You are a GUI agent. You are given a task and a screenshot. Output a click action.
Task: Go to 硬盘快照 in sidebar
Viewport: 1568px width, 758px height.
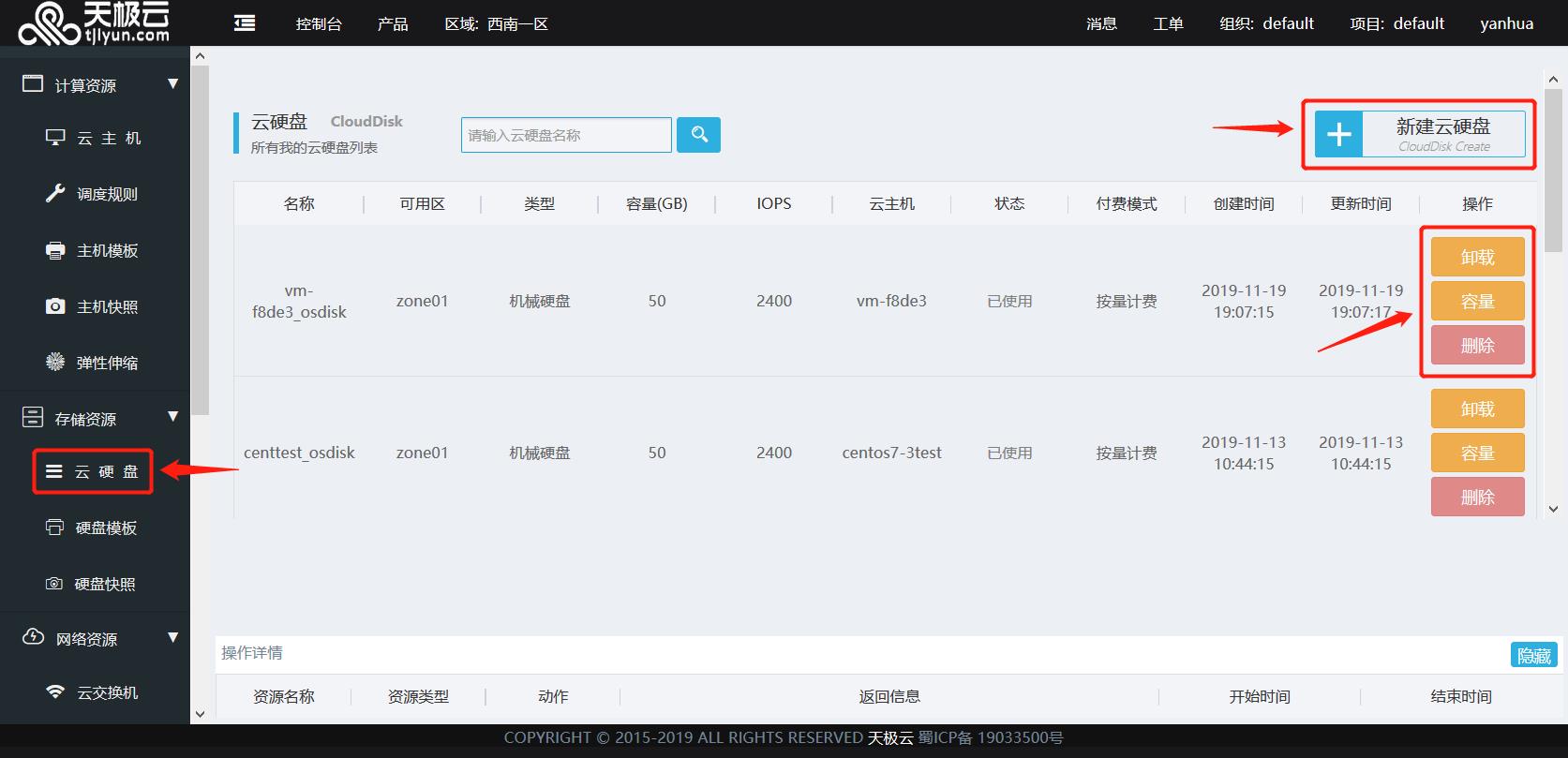(x=105, y=584)
